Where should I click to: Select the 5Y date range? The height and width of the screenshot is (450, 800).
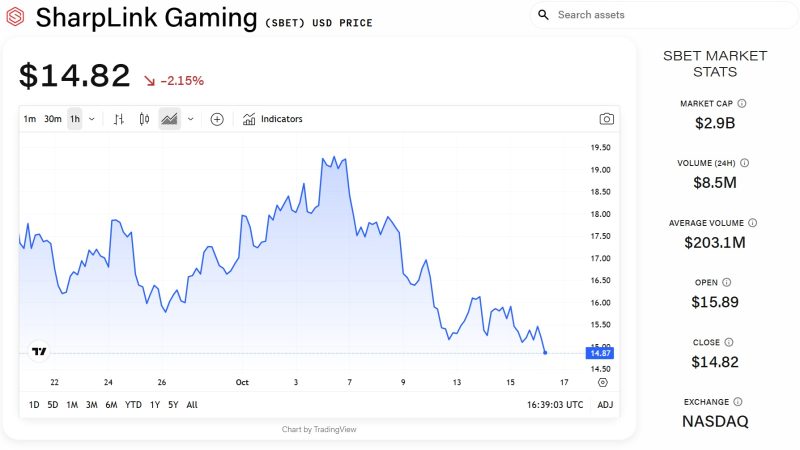point(173,405)
